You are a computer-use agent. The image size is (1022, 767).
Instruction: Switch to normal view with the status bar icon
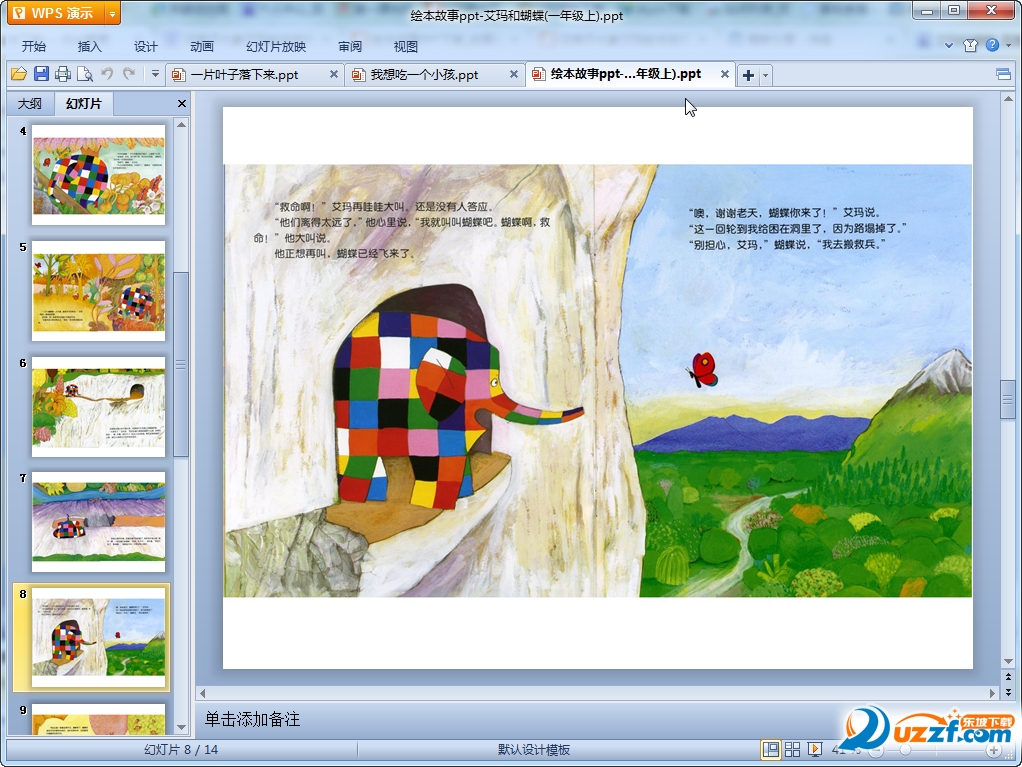click(770, 750)
